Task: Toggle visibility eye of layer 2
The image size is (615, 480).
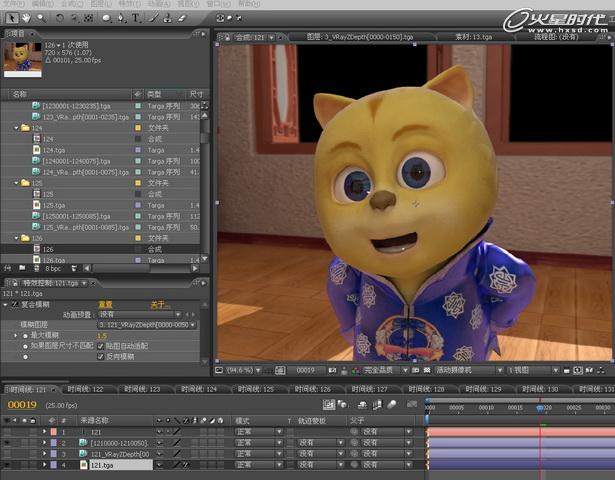Action: point(7,443)
